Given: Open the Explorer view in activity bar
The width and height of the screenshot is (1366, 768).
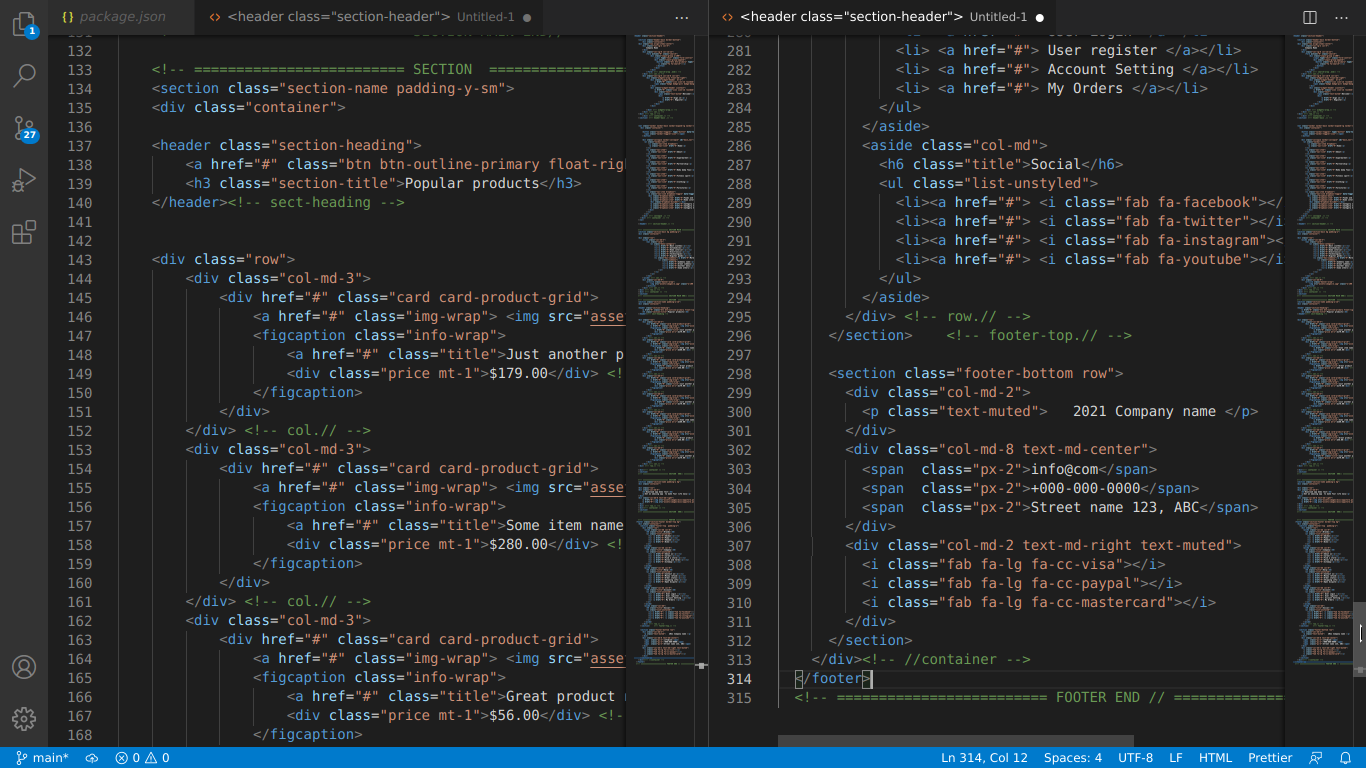Looking at the screenshot, I should [24, 25].
